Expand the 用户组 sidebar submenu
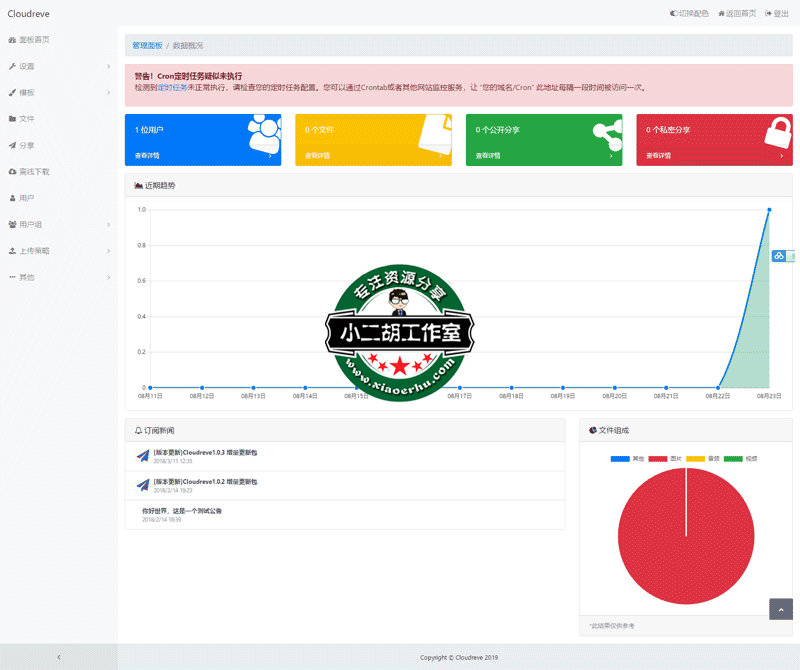The width and height of the screenshot is (800, 670). (58, 224)
